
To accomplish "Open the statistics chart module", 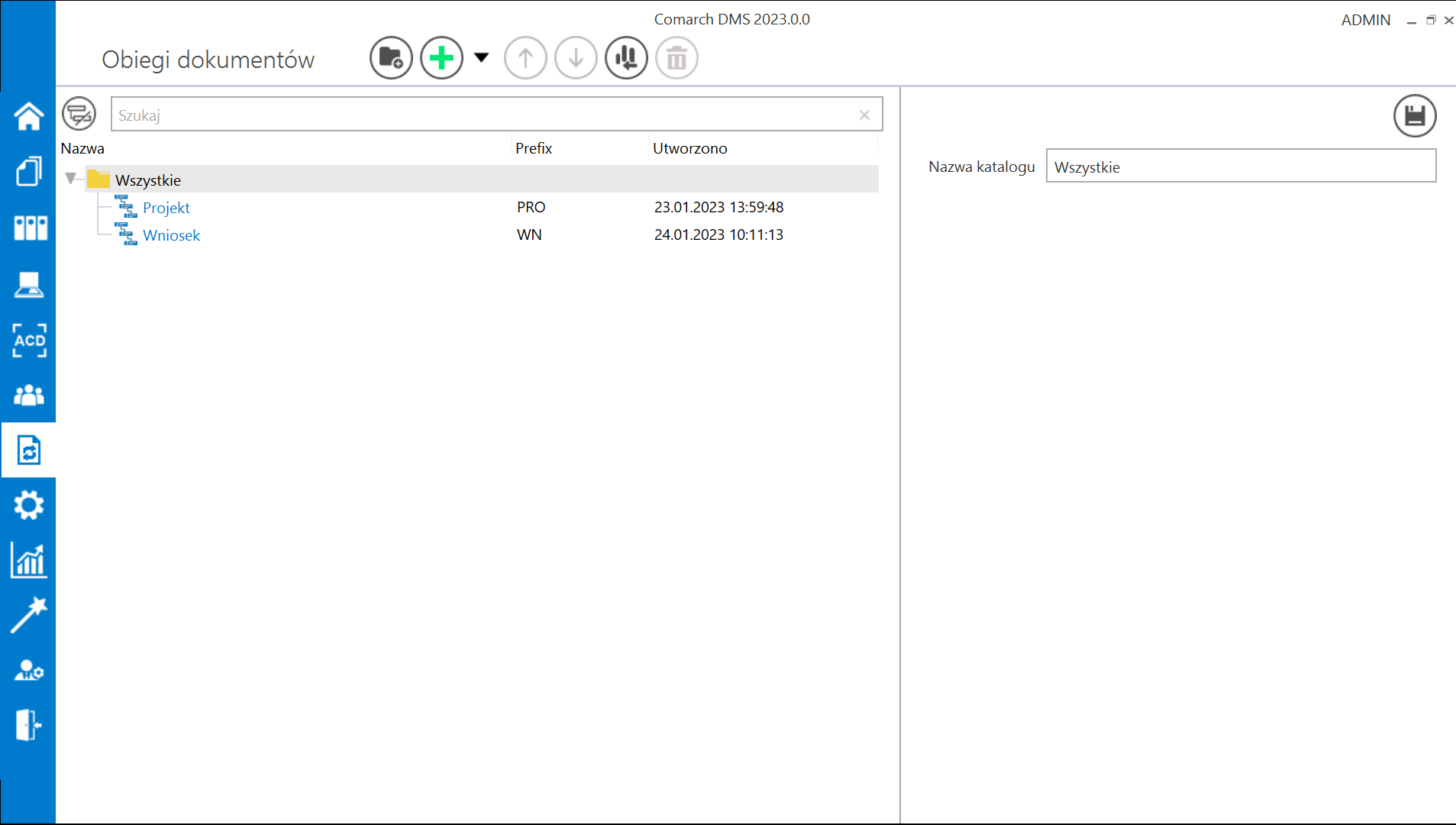I will [28, 560].
